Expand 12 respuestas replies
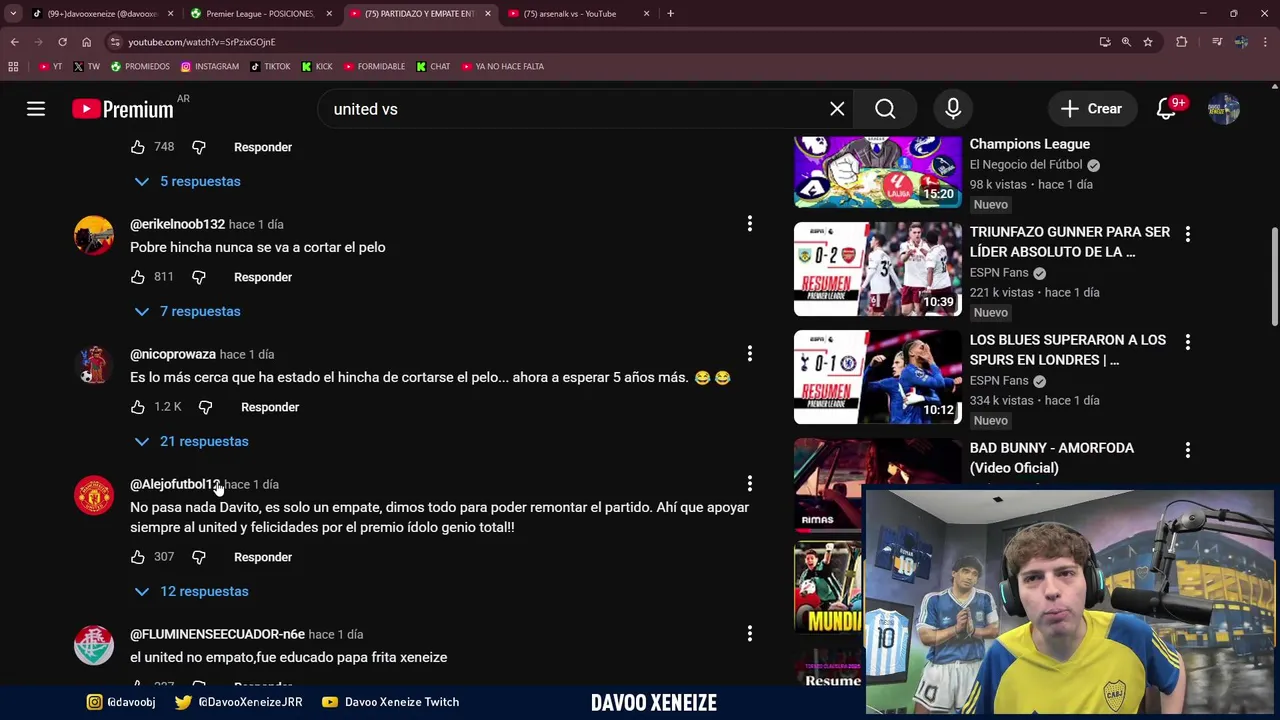 click(x=191, y=591)
